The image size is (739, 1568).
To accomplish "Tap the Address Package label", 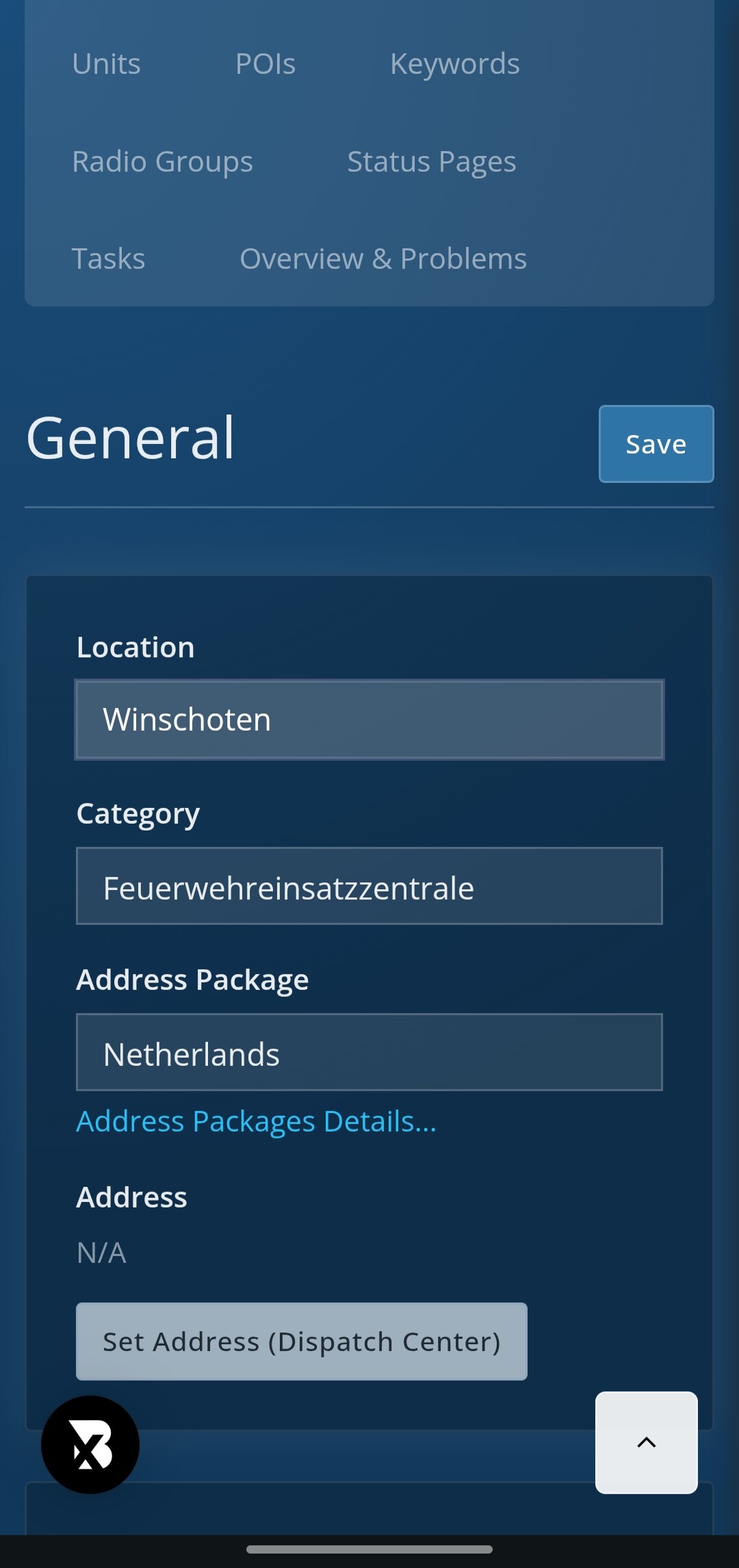I will click(x=192, y=980).
